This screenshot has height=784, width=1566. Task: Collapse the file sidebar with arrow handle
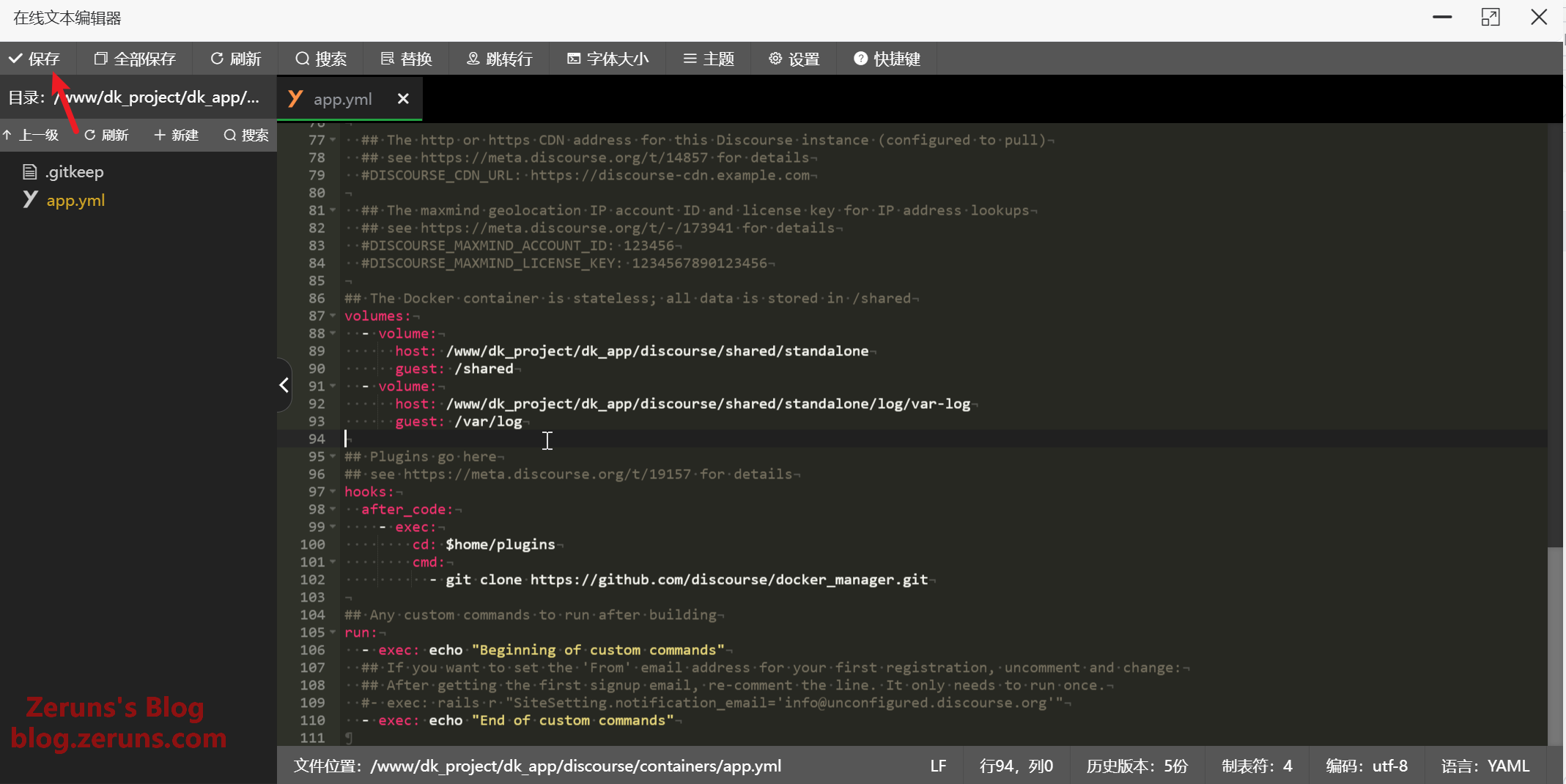(x=284, y=385)
